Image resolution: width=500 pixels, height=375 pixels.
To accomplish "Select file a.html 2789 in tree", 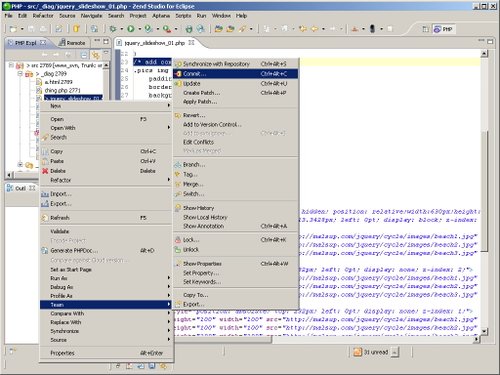I will 55,82.
